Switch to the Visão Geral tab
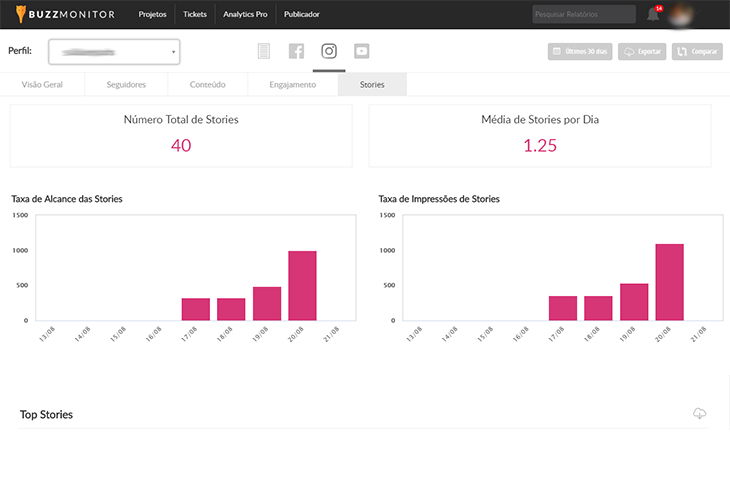The width and height of the screenshot is (730, 480). coord(41,85)
